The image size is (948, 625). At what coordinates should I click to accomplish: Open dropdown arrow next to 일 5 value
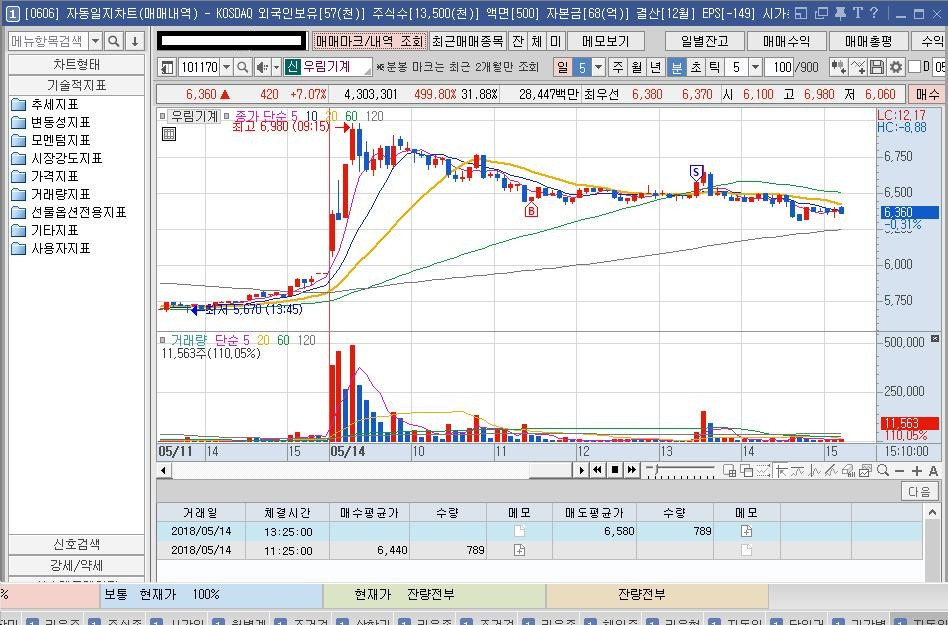(x=598, y=67)
